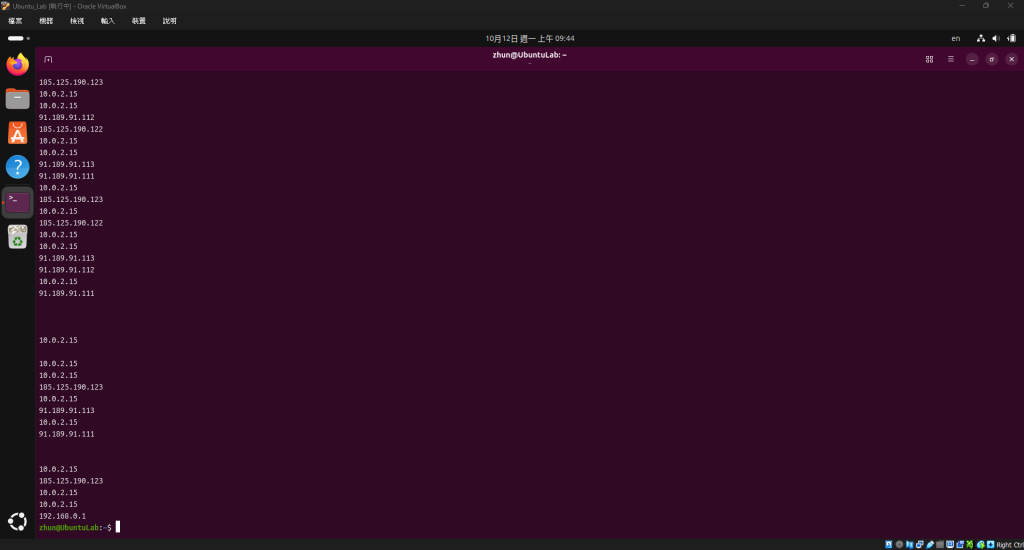Click the VirtualBox hard disk status icon
The height and width of the screenshot is (550, 1024).
[889, 544]
